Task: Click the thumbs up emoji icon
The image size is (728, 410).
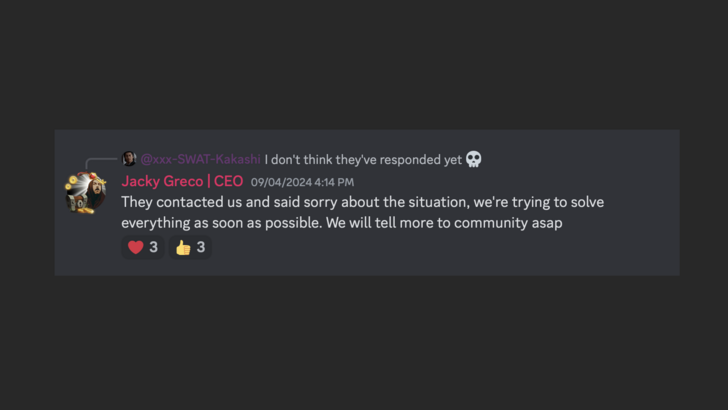Action: pyautogui.click(x=183, y=247)
